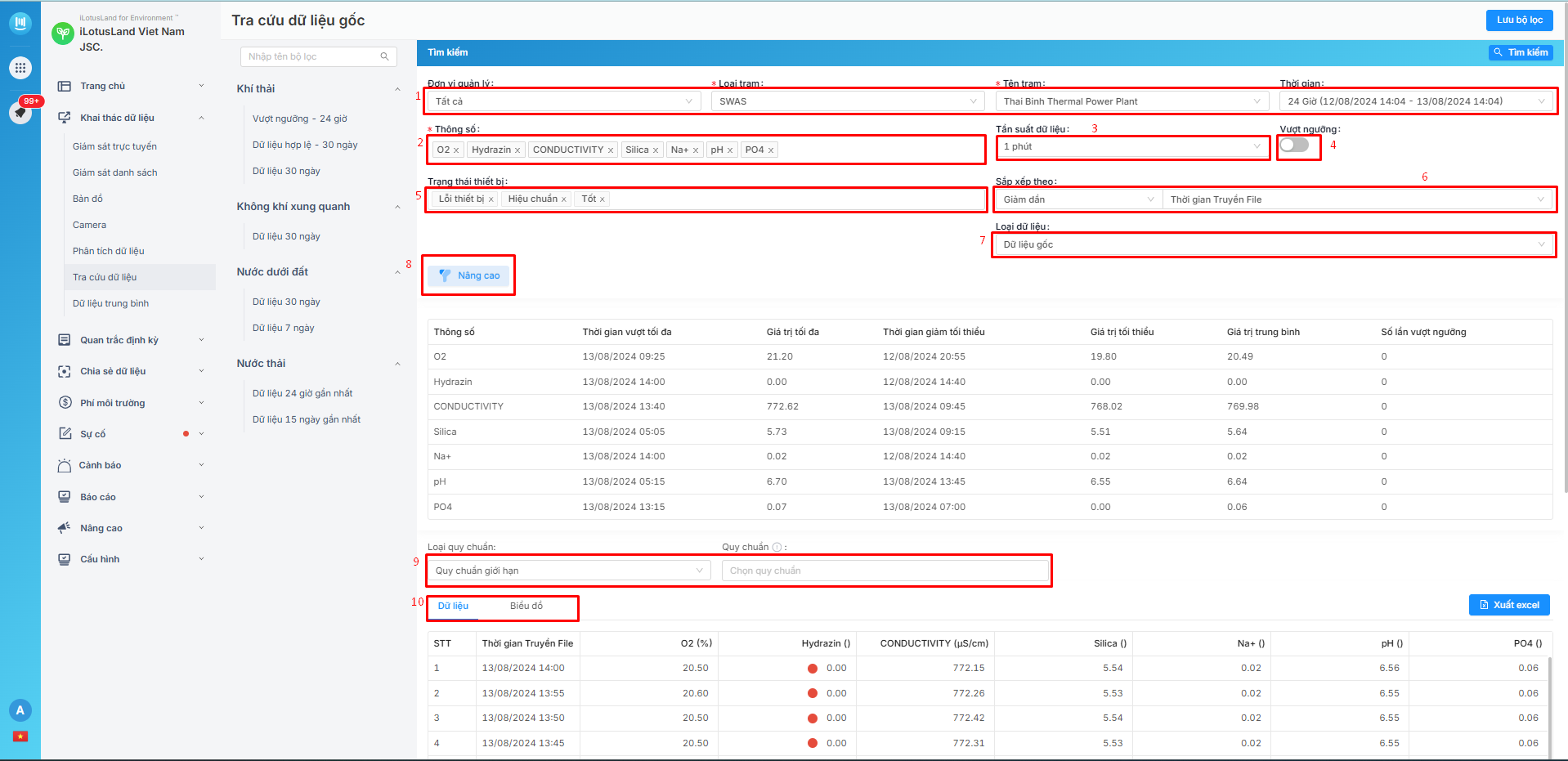Remove the PO4 parameter tag

[771, 150]
